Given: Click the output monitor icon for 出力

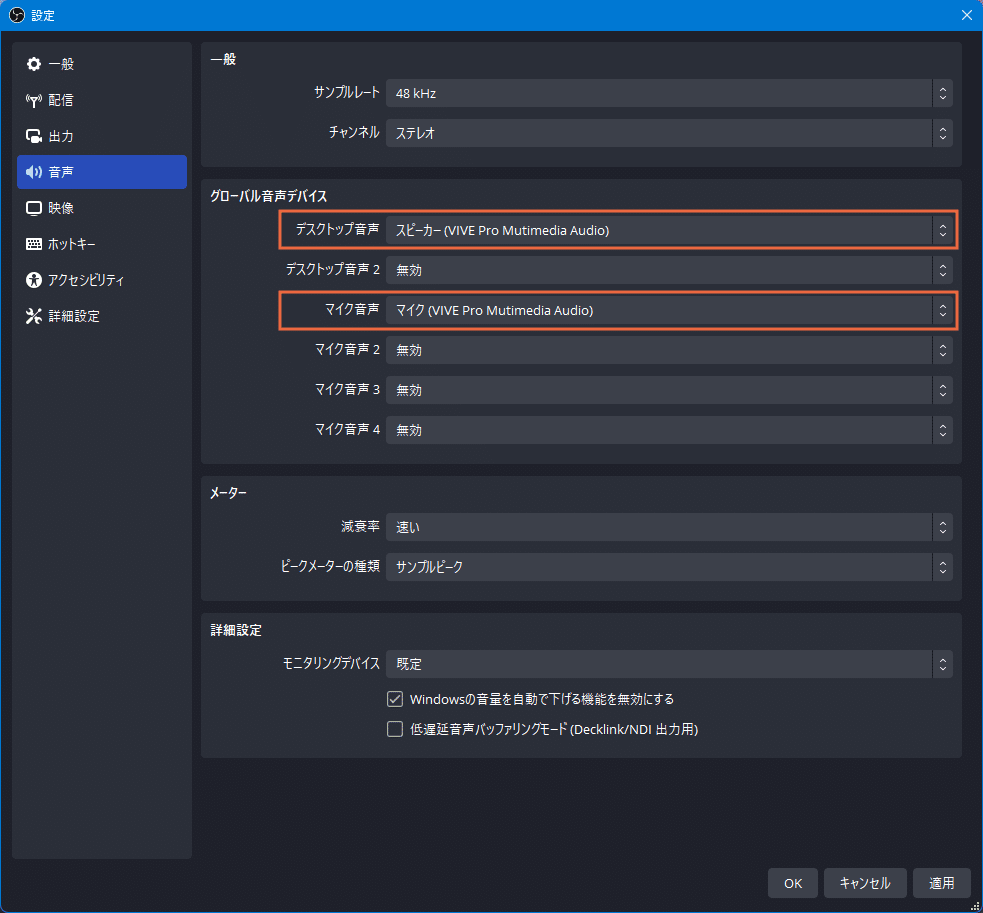Looking at the screenshot, I should point(33,136).
